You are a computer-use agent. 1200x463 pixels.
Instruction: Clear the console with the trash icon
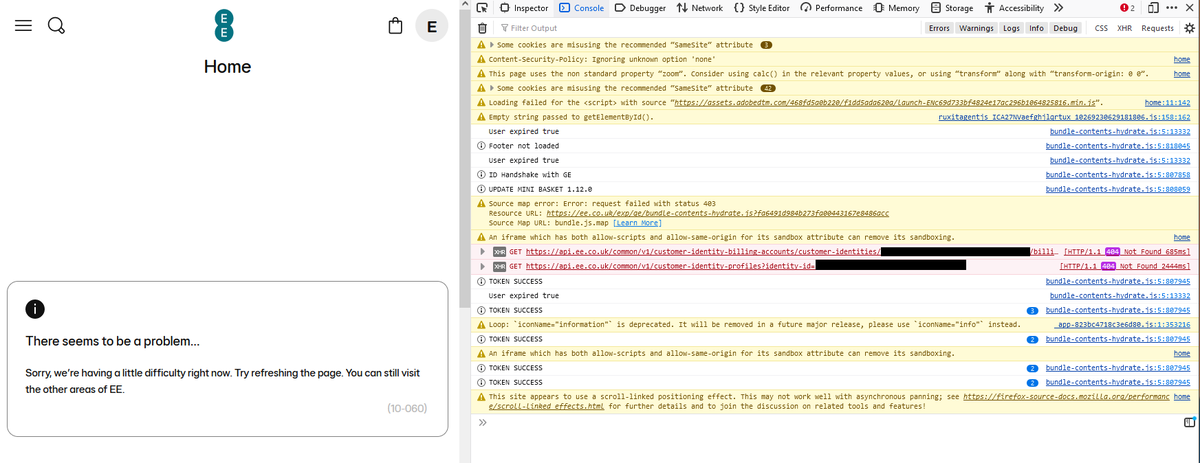point(483,28)
